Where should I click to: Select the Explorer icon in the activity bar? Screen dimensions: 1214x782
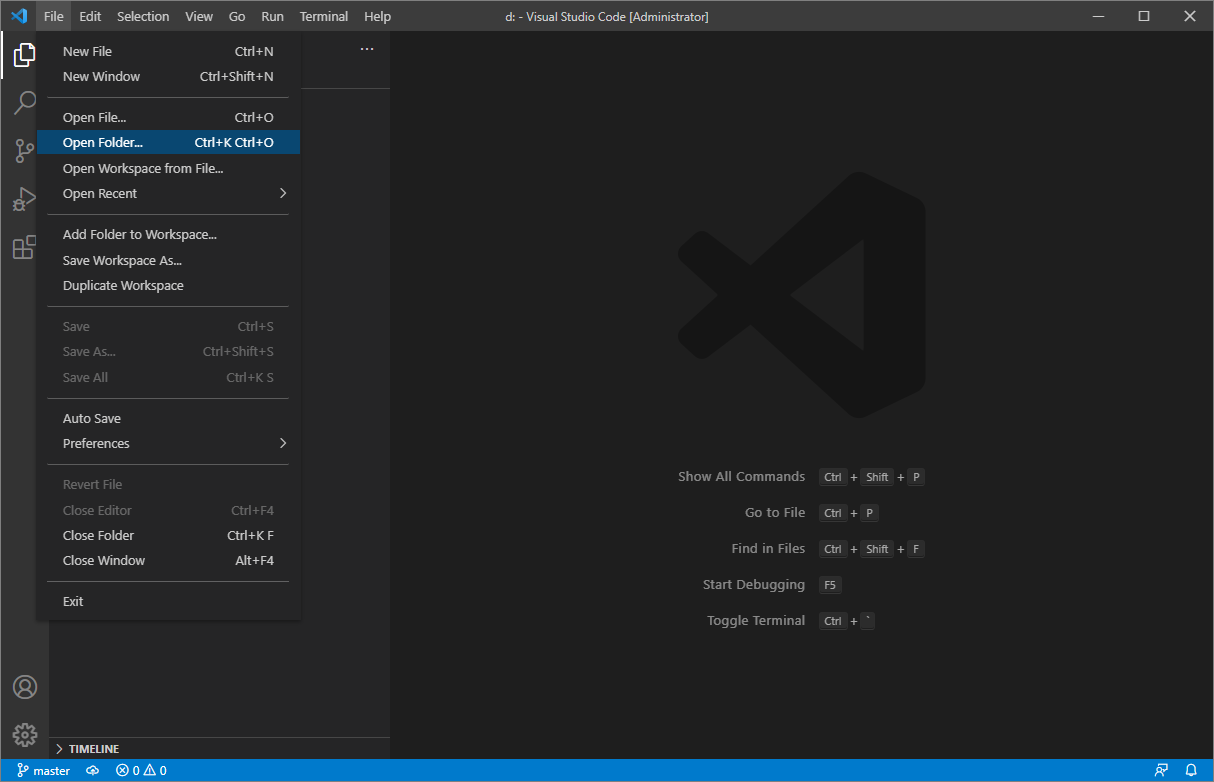[24, 55]
